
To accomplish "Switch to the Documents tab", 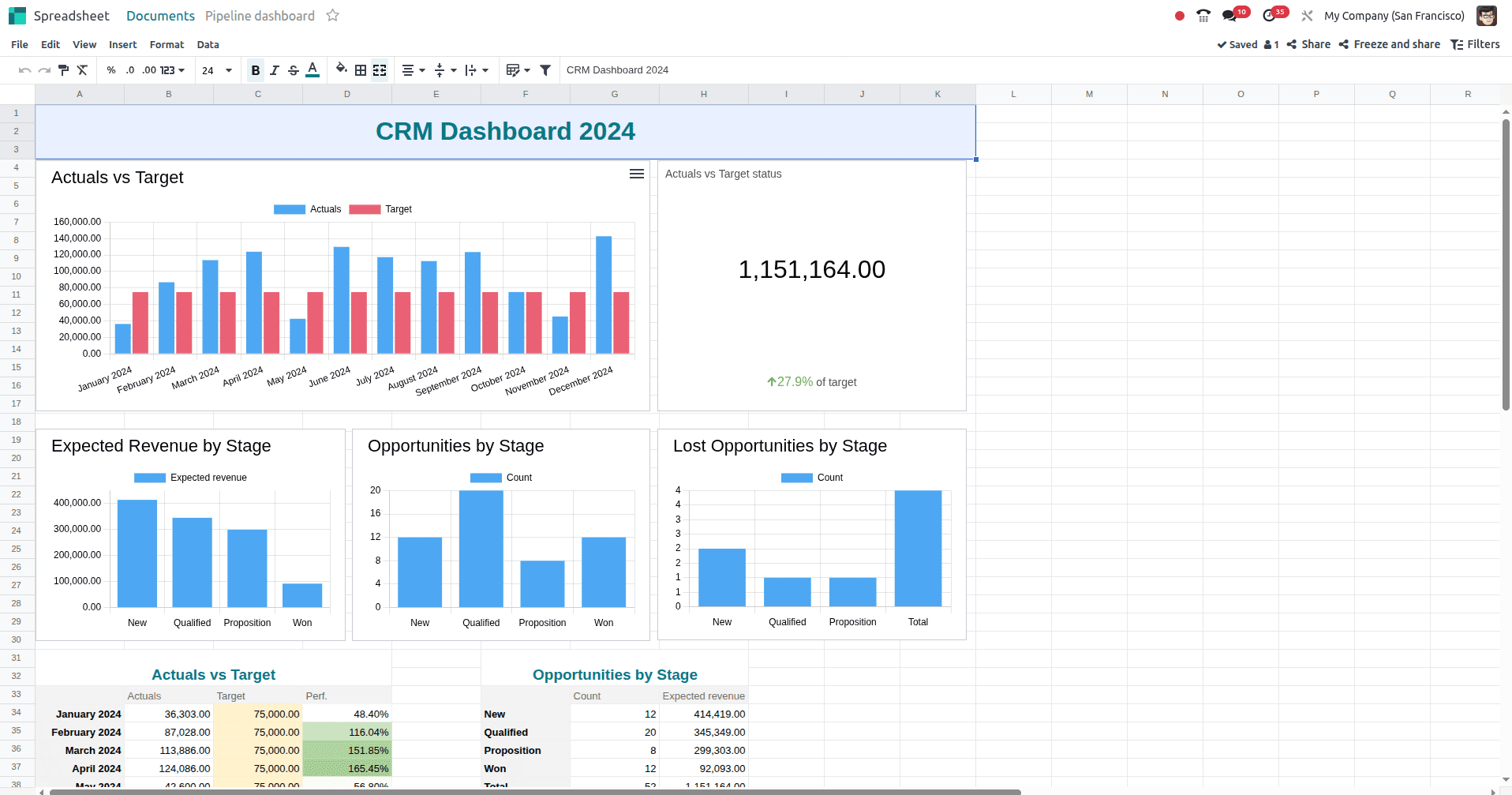I will (x=160, y=15).
